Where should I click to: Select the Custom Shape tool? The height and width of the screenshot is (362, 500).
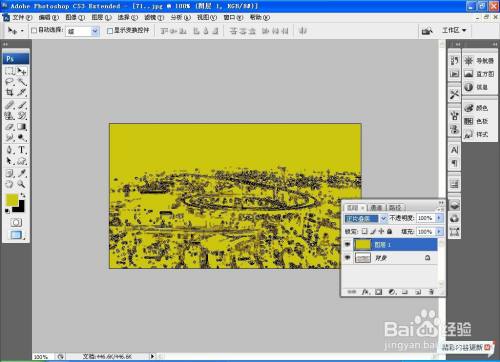point(22,161)
